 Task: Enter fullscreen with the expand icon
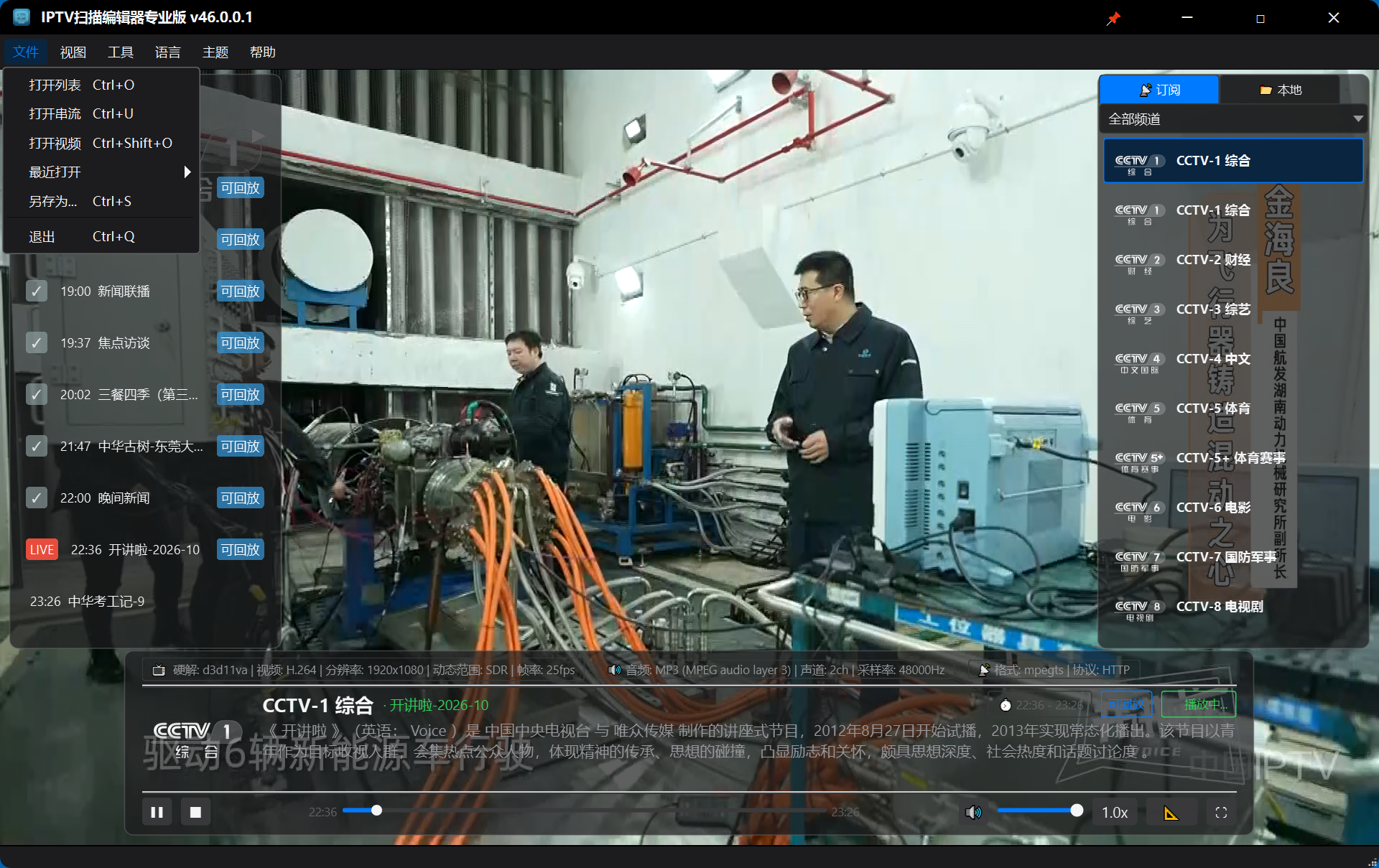(x=1221, y=813)
